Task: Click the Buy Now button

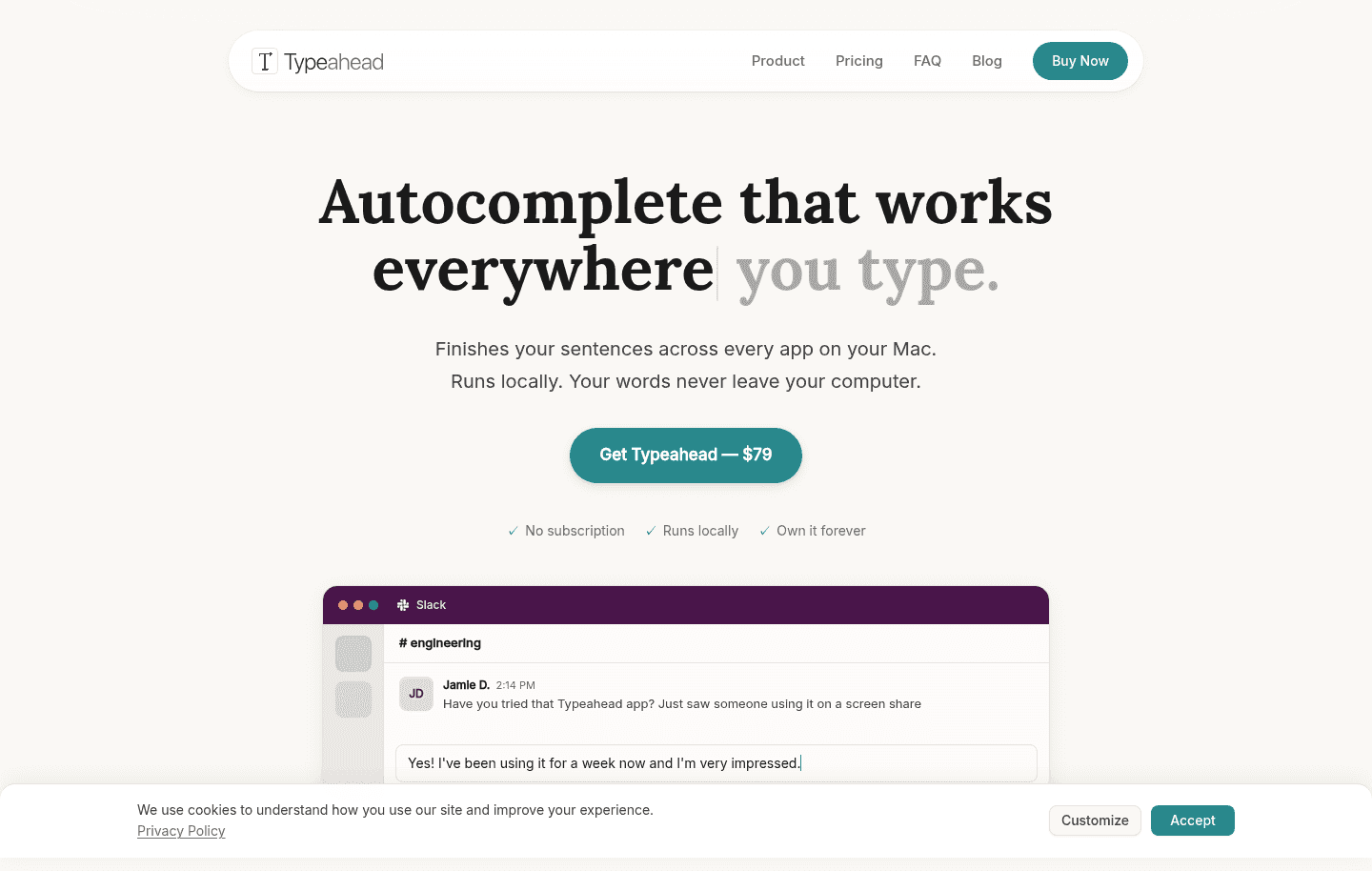Action: 1080,61
